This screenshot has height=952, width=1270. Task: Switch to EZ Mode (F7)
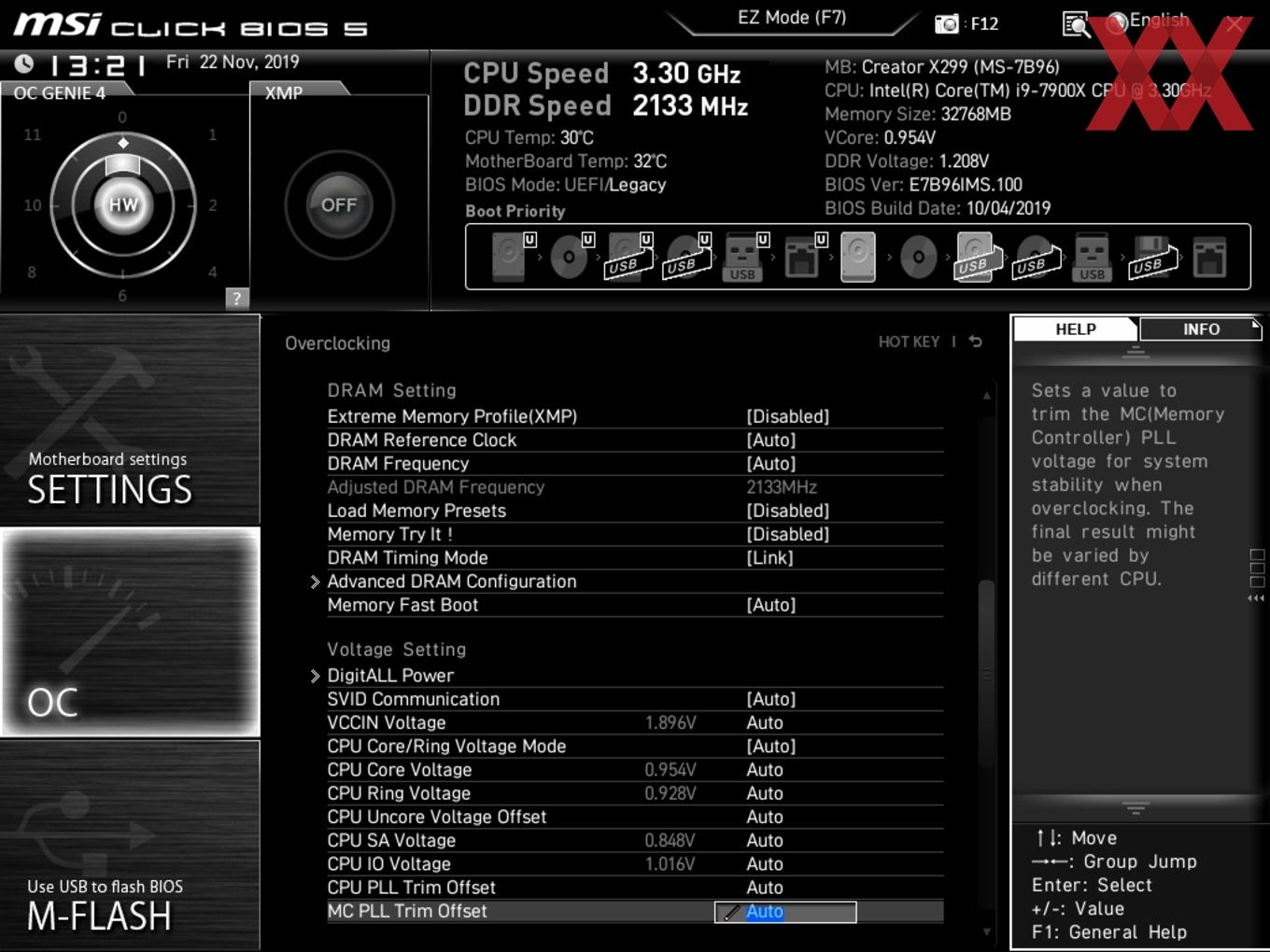[792, 18]
